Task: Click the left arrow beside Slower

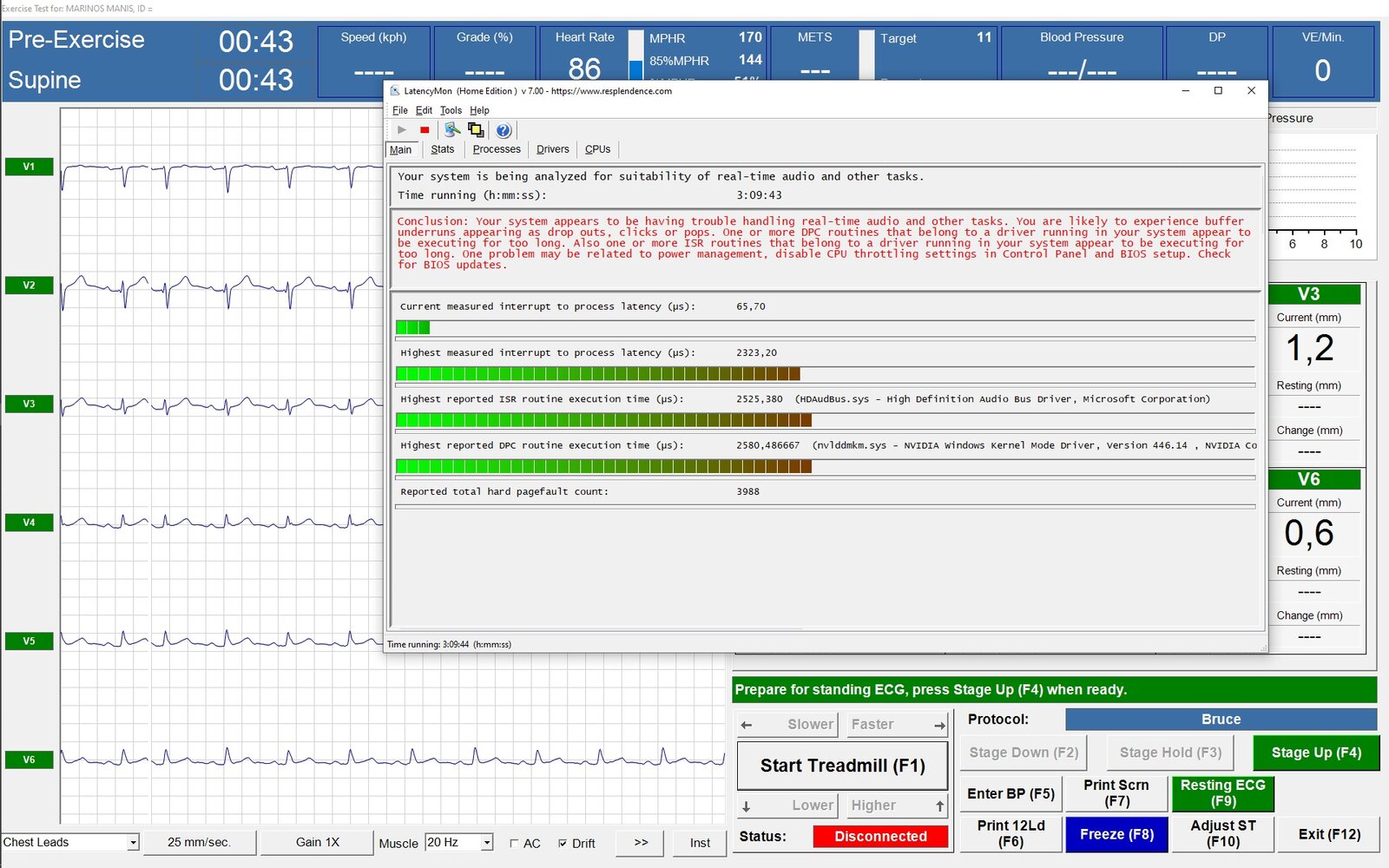Action: tap(747, 725)
